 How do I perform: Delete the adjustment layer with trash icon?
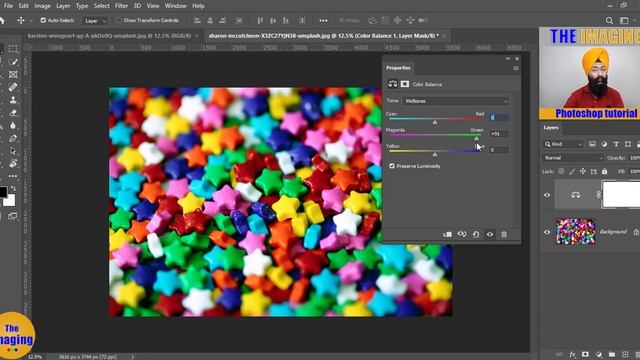(504, 234)
